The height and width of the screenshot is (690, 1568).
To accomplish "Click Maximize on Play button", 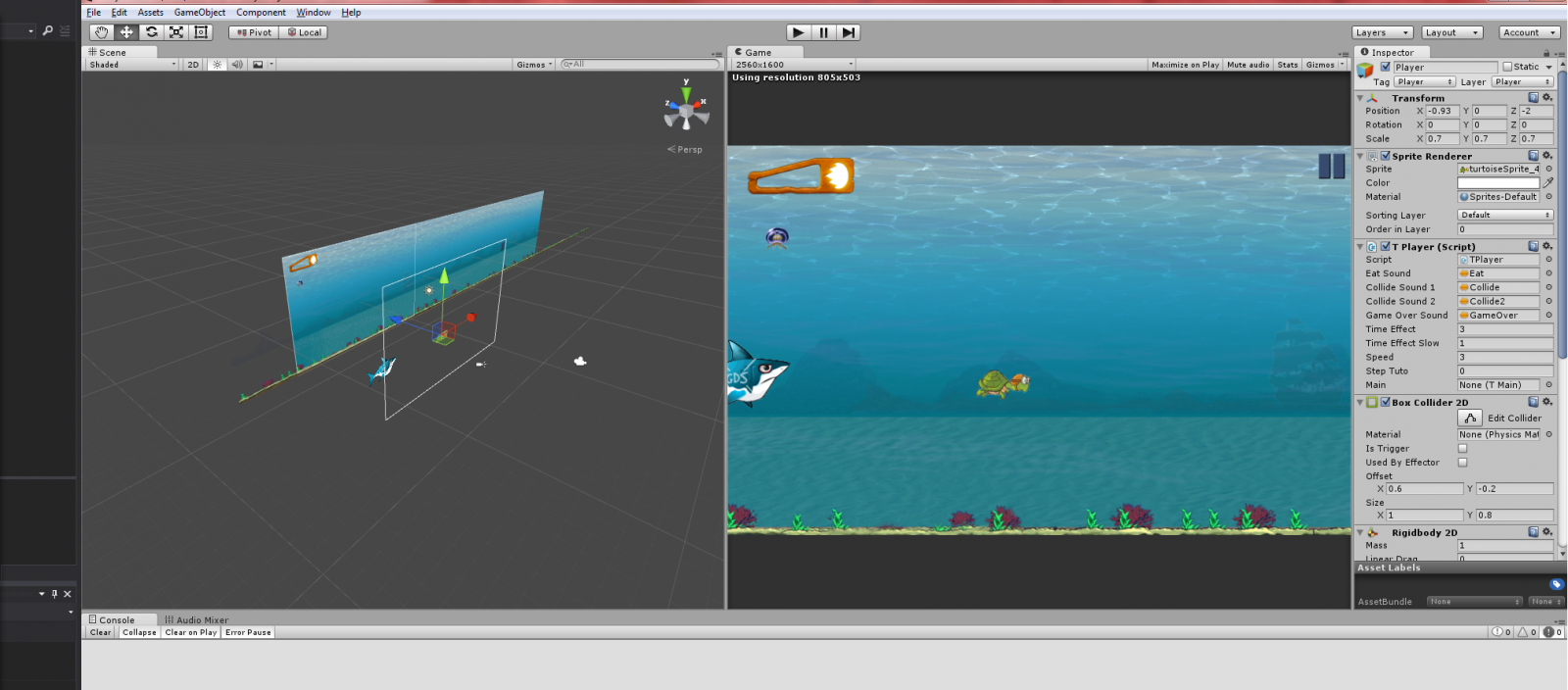I will pos(1185,65).
